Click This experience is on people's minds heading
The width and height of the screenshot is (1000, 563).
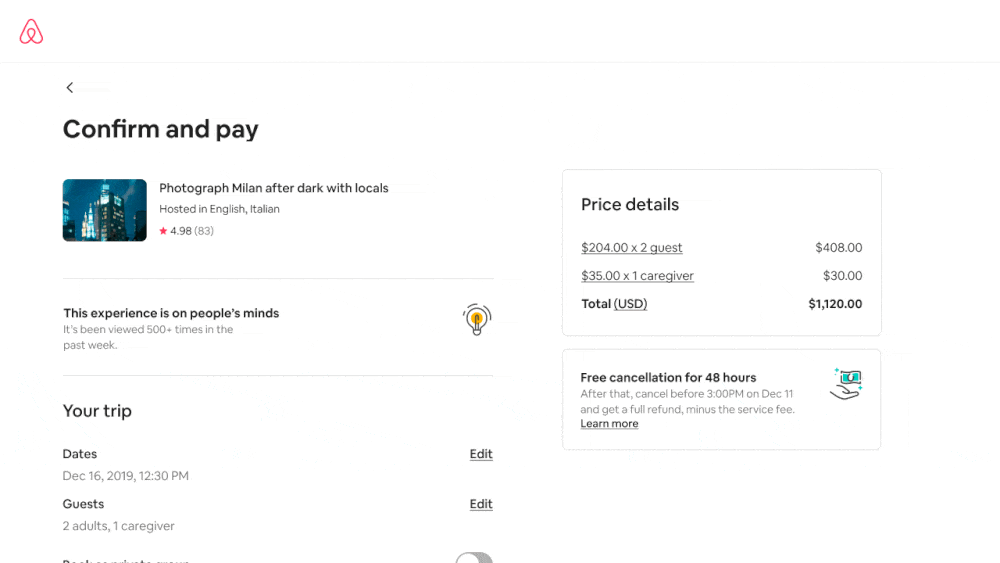(171, 313)
